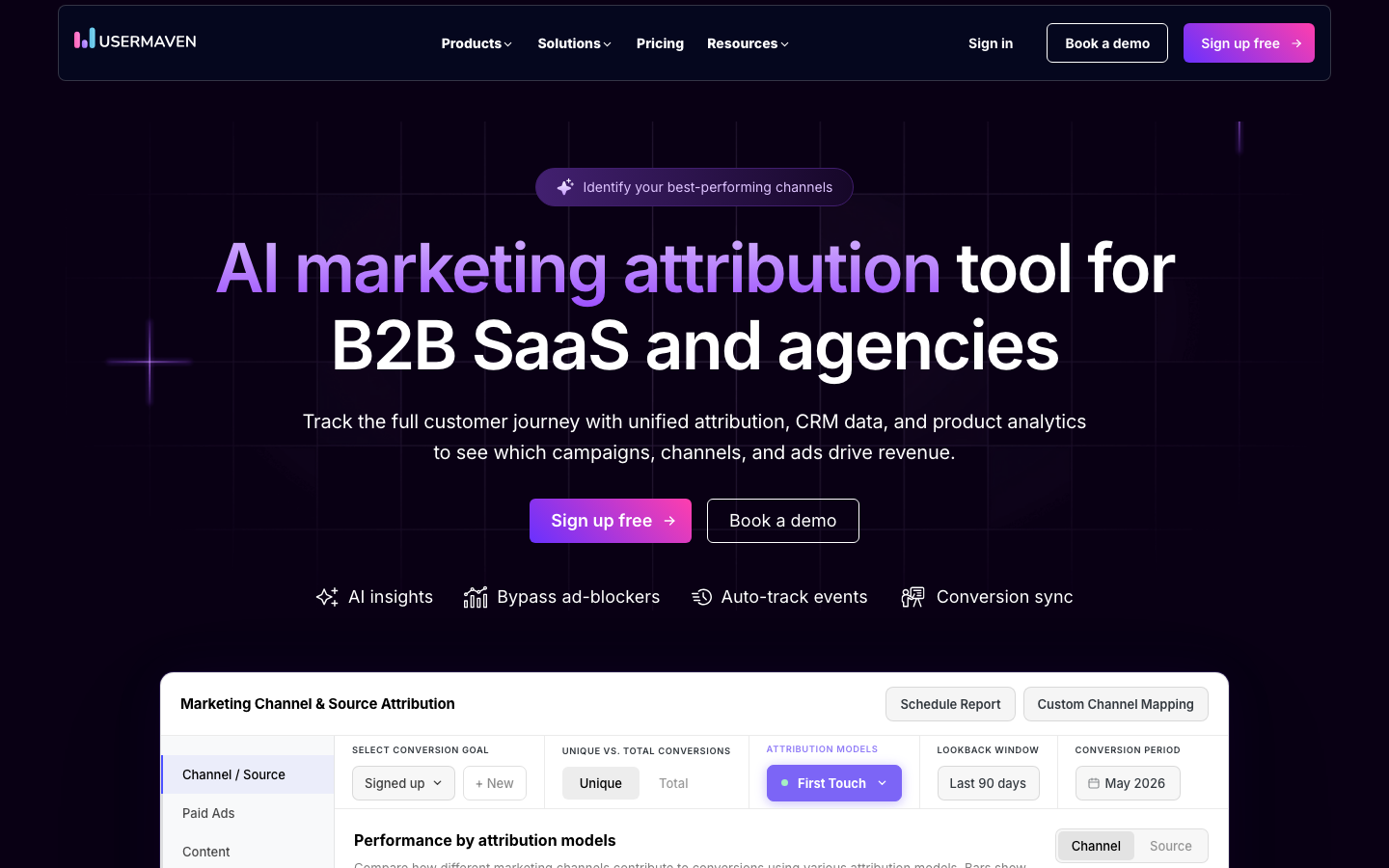
Task: Open the Solutions dropdown menu
Action: pos(574,43)
